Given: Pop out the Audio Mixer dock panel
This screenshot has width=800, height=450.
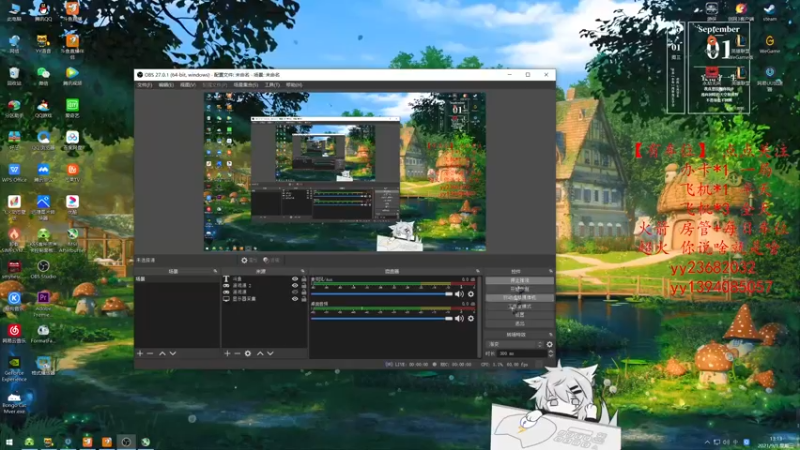Looking at the screenshot, I should pyautogui.click(x=478, y=271).
